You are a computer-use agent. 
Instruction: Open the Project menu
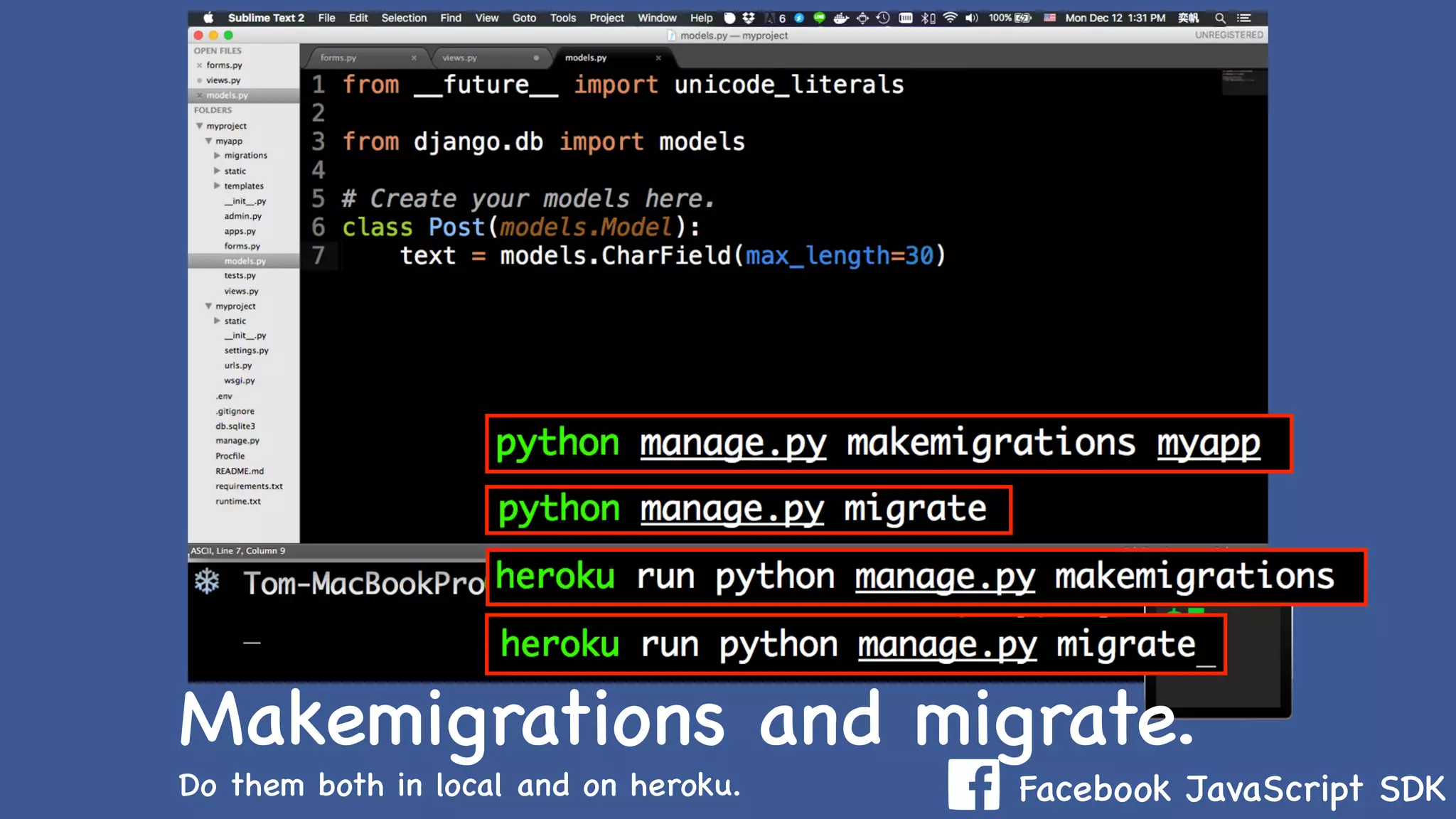coord(606,18)
